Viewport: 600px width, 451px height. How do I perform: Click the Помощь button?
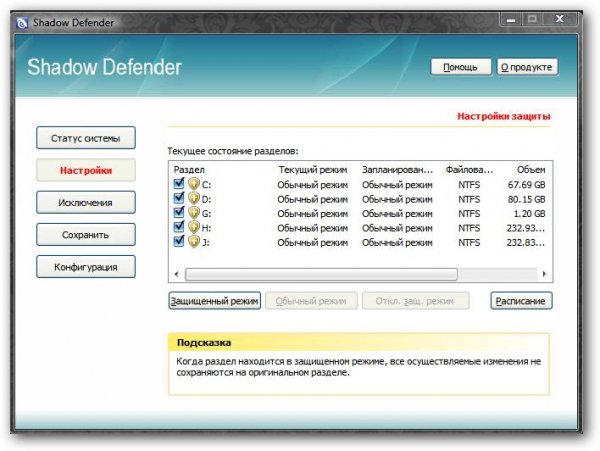[461, 67]
